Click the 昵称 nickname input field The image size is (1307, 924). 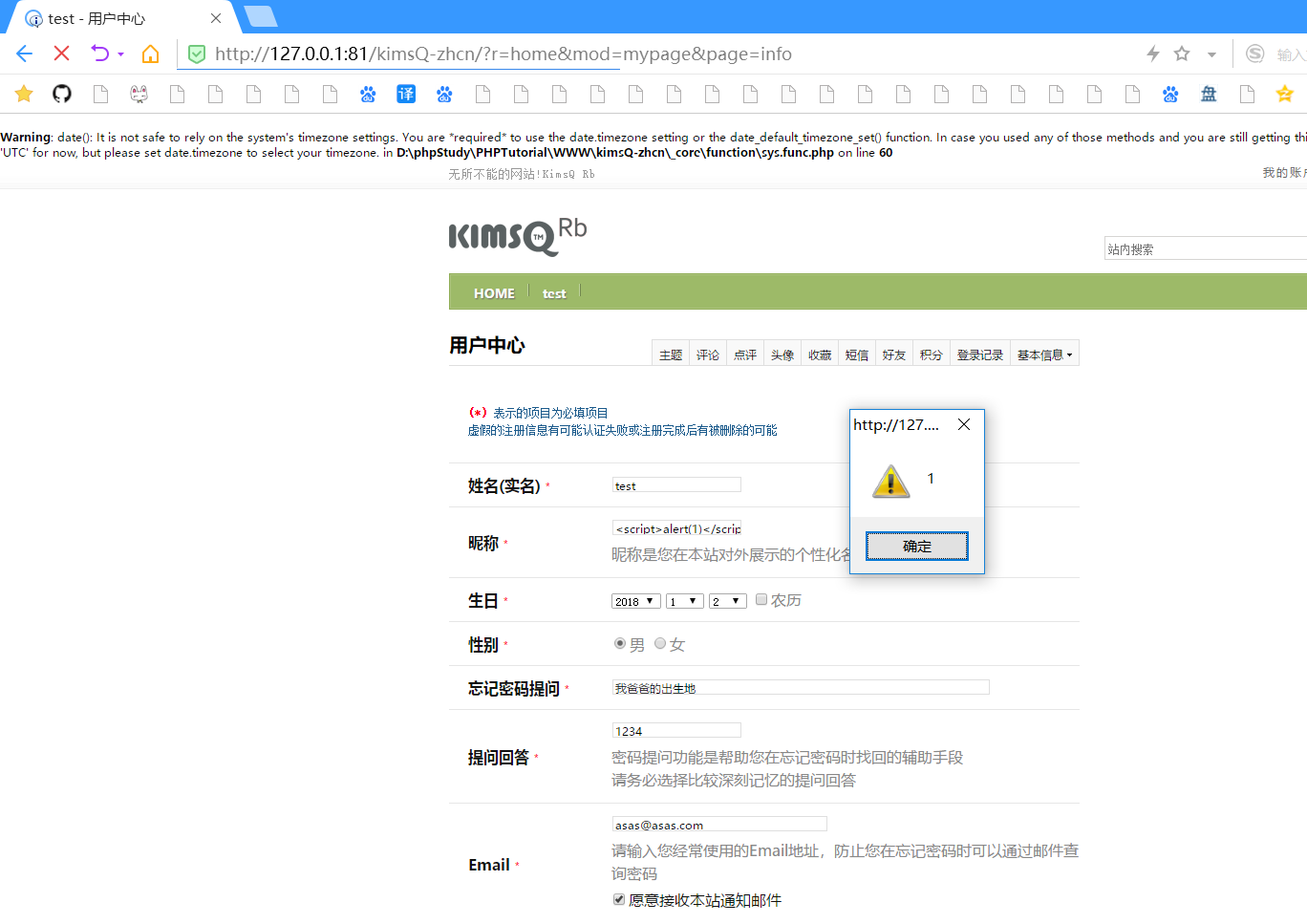pyautogui.click(x=676, y=527)
